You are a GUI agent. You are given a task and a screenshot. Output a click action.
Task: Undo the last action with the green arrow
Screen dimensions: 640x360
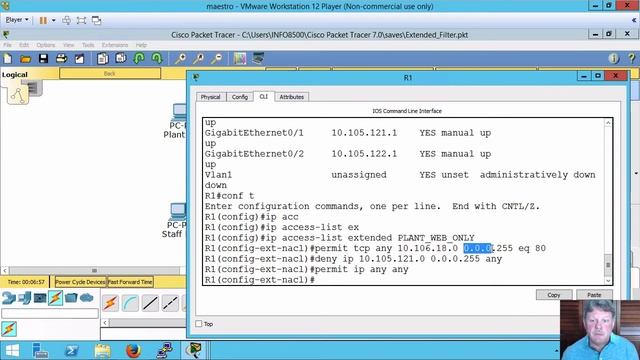click(139, 59)
